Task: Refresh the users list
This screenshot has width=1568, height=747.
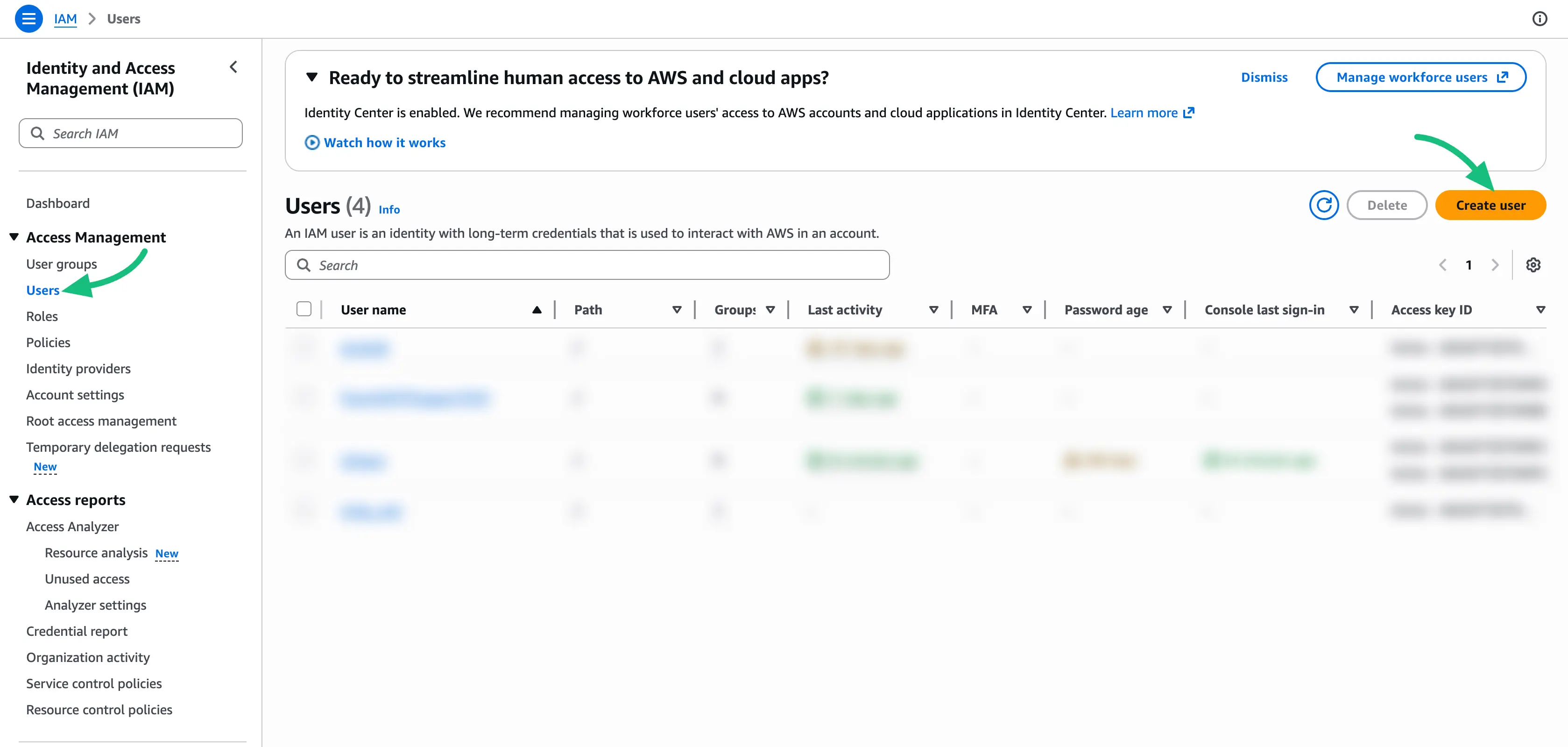Action: pos(1325,205)
